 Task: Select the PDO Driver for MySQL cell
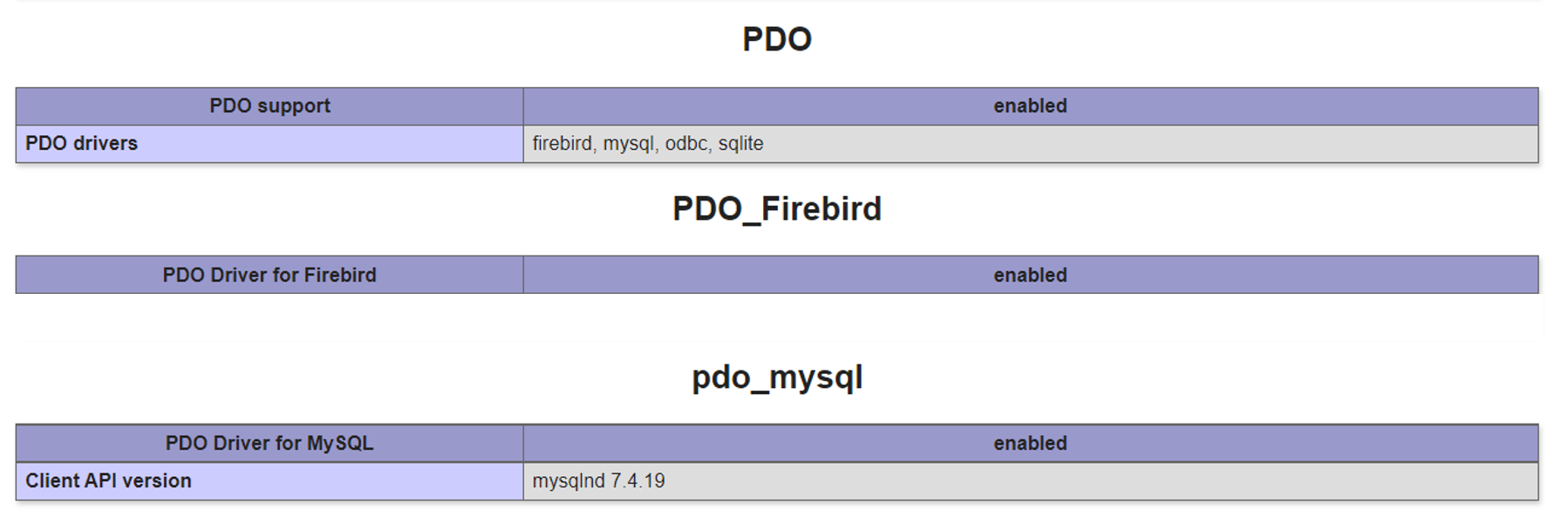[x=269, y=443]
